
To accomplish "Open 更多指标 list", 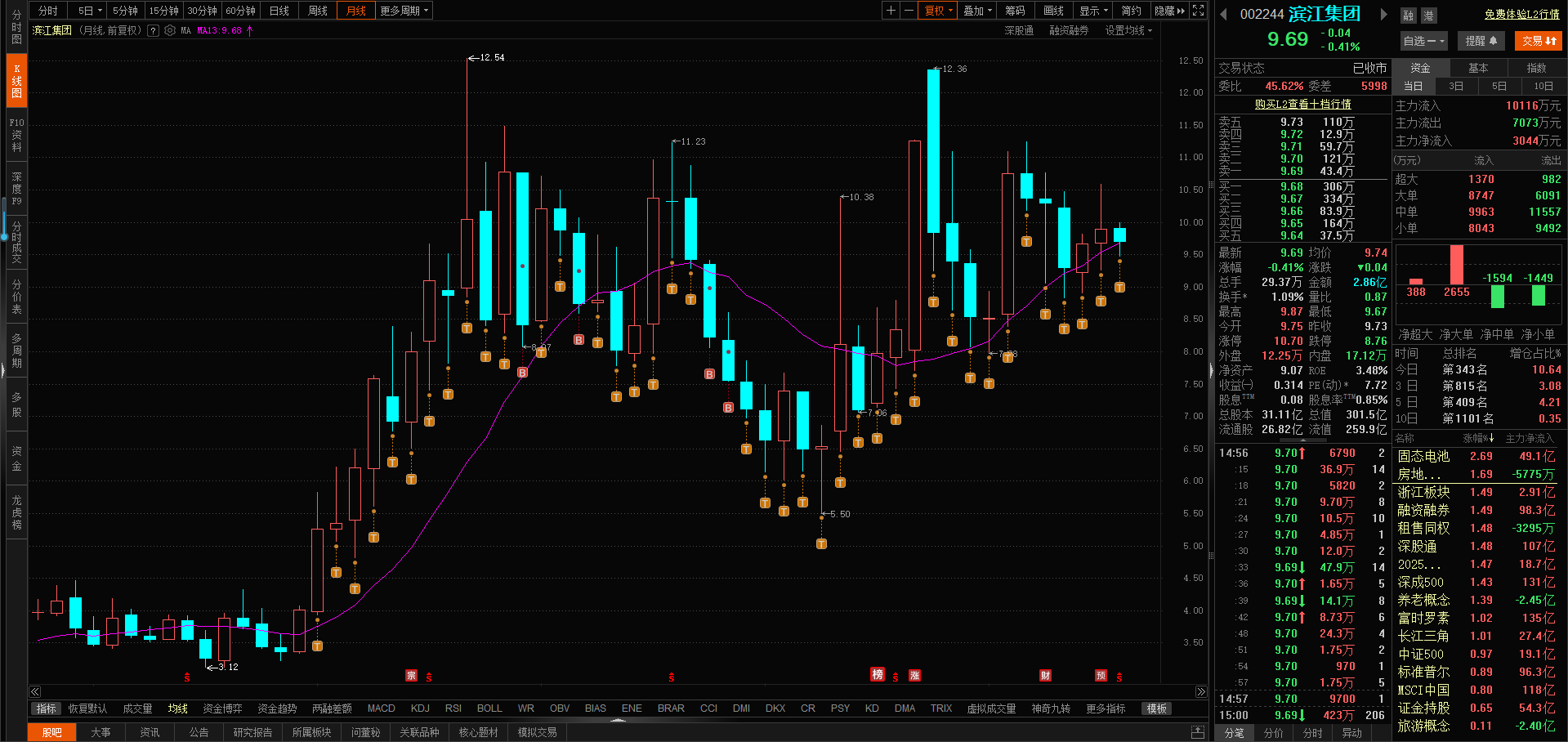I will 1106,708.
